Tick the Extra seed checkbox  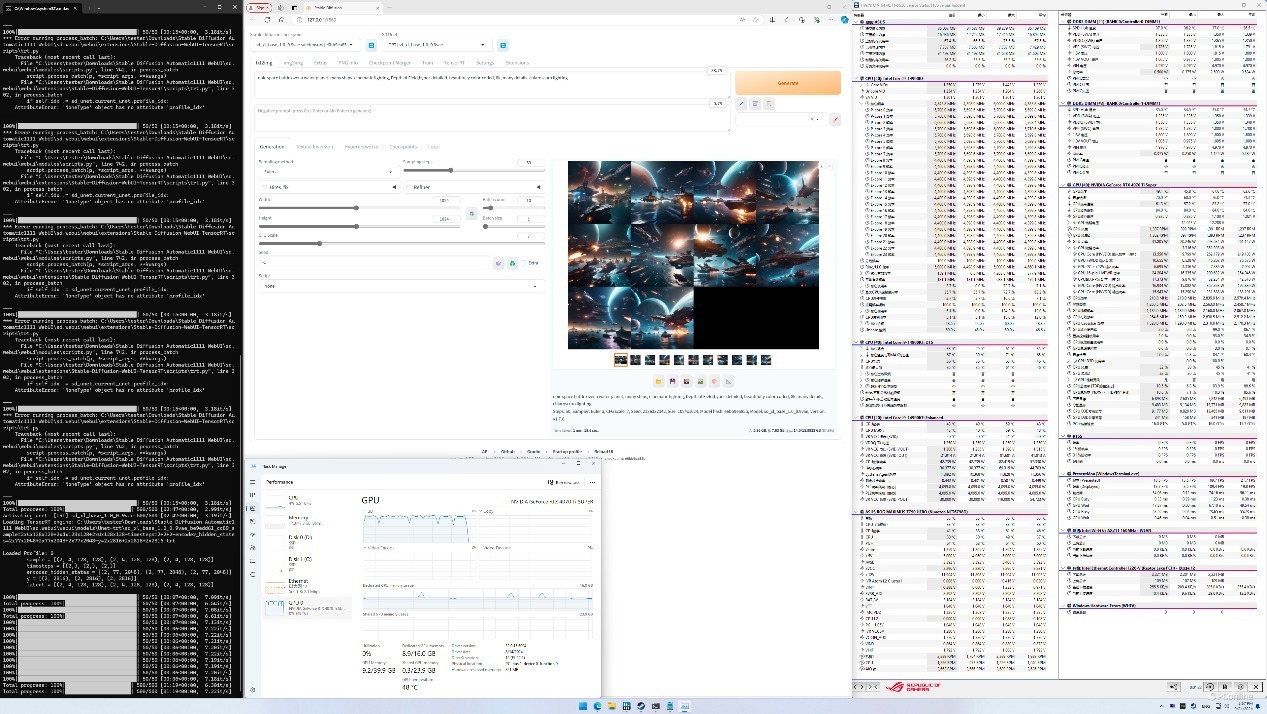[x=523, y=263]
